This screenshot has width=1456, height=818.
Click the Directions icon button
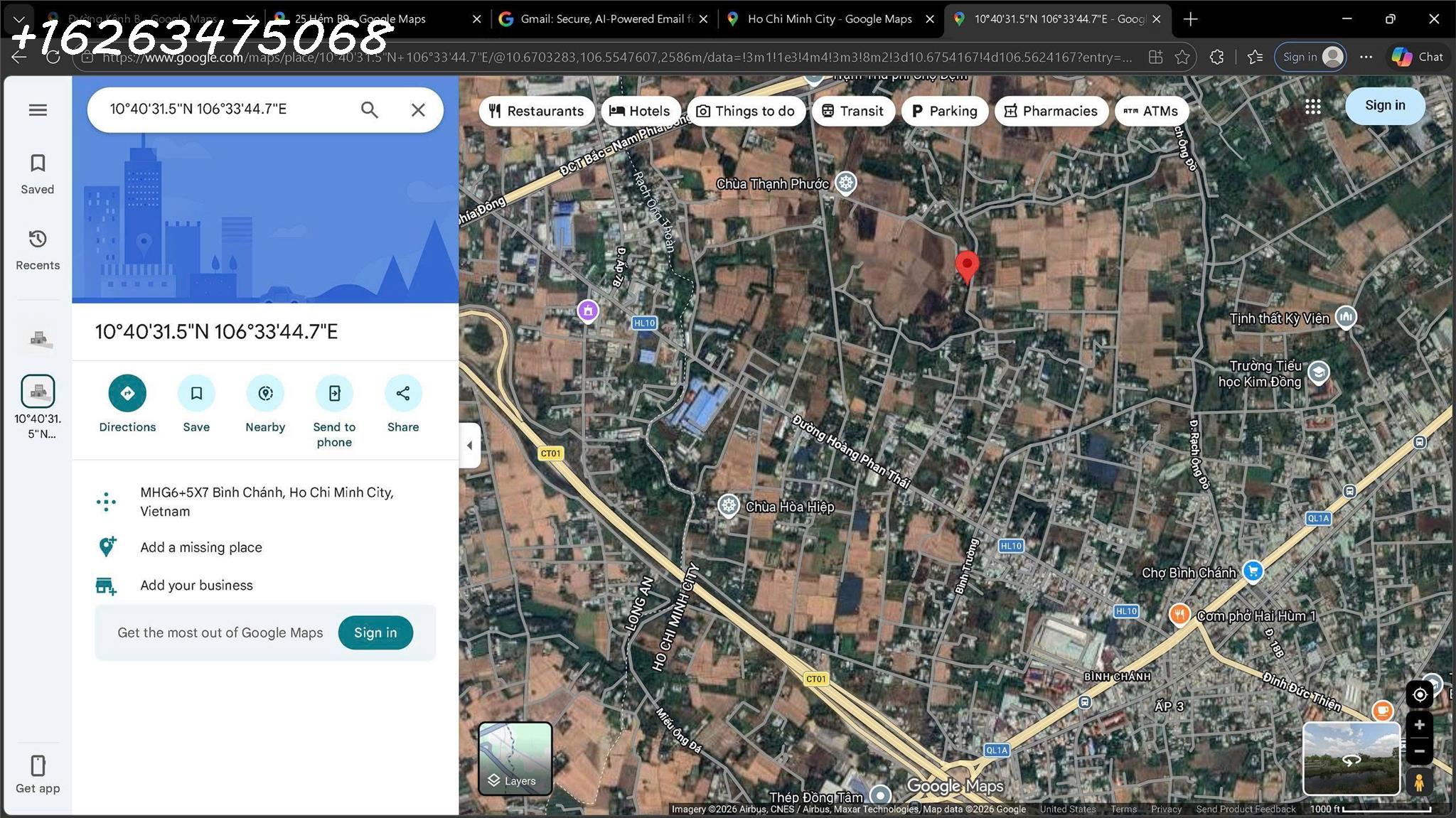tap(127, 393)
